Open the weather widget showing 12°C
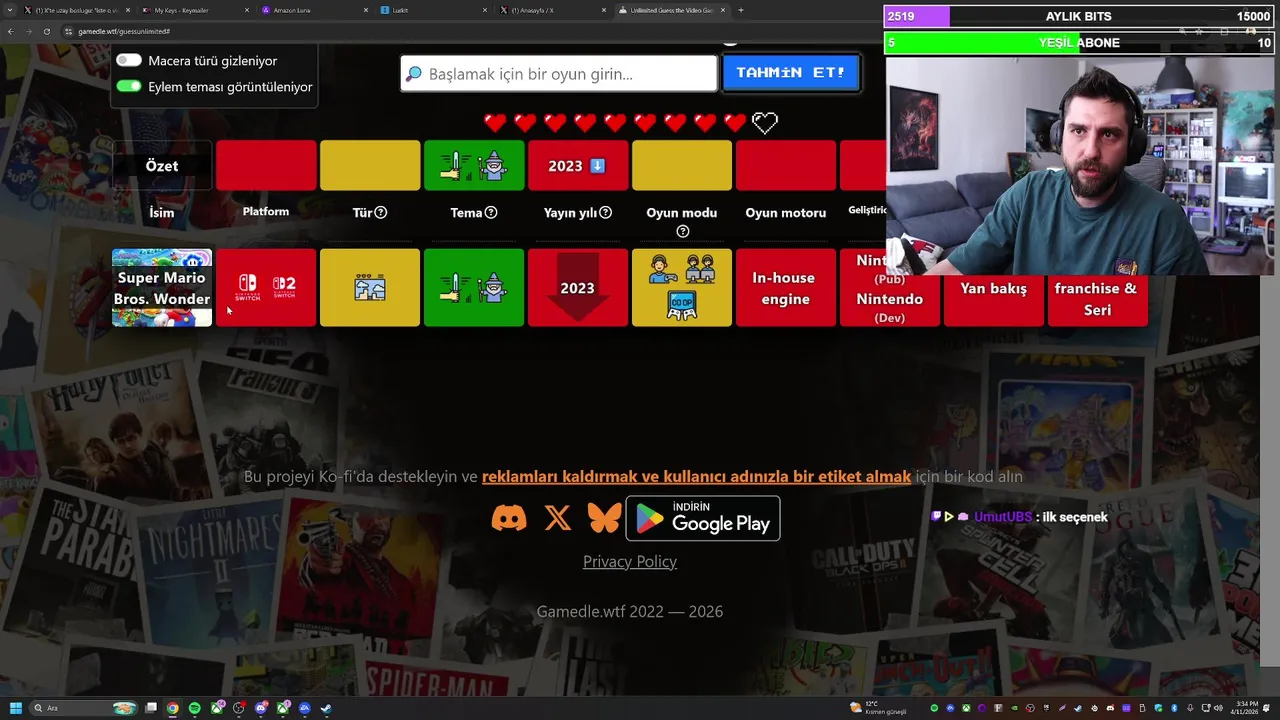1280x720 pixels. pyautogui.click(x=878, y=708)
